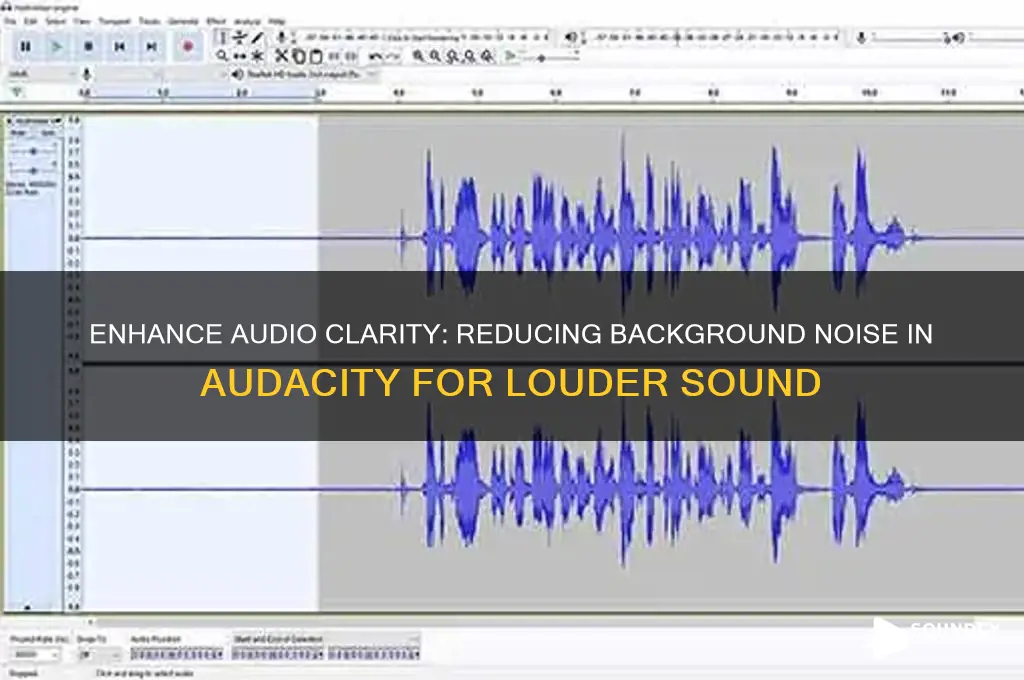Zoom In on the waveform

419,56
